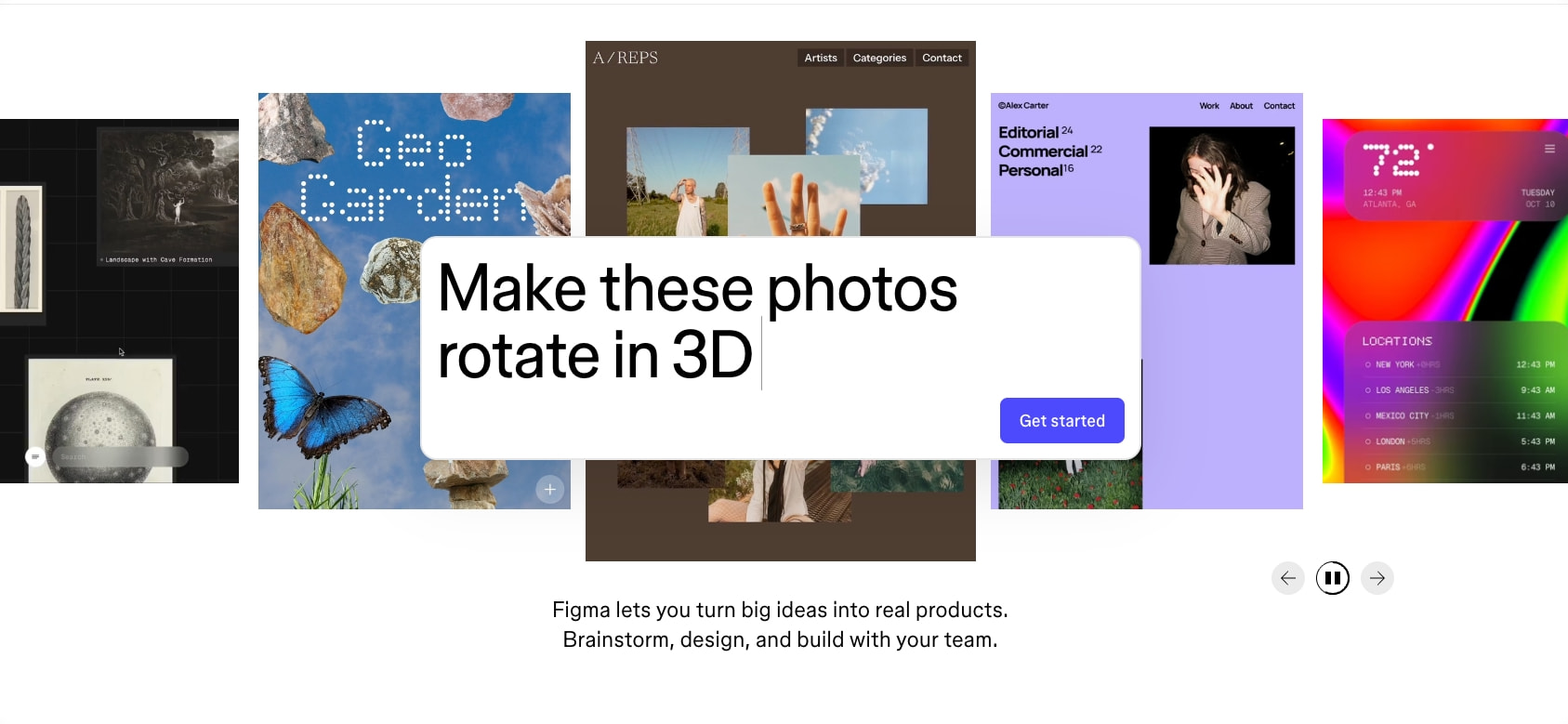This screenshot has height=724, width=1568.
Task: Click Landscape with Cave Formation caption
Action: point(157,260)
